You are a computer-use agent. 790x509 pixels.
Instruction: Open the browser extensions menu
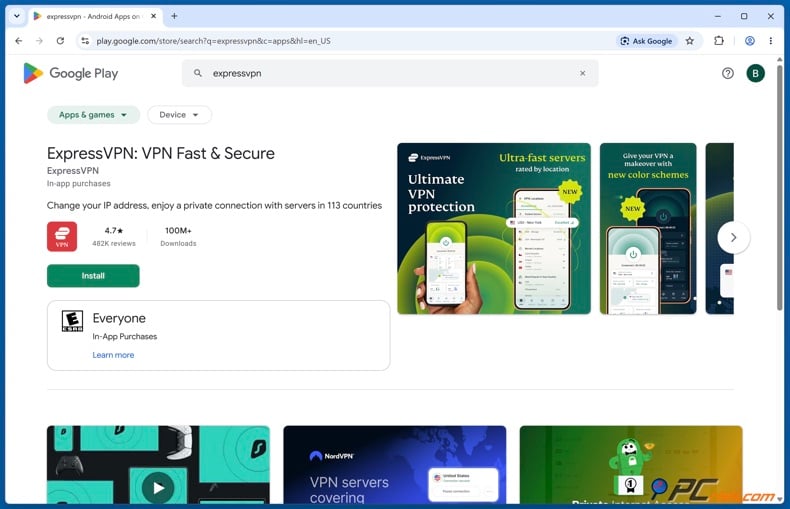pos(719,41)
